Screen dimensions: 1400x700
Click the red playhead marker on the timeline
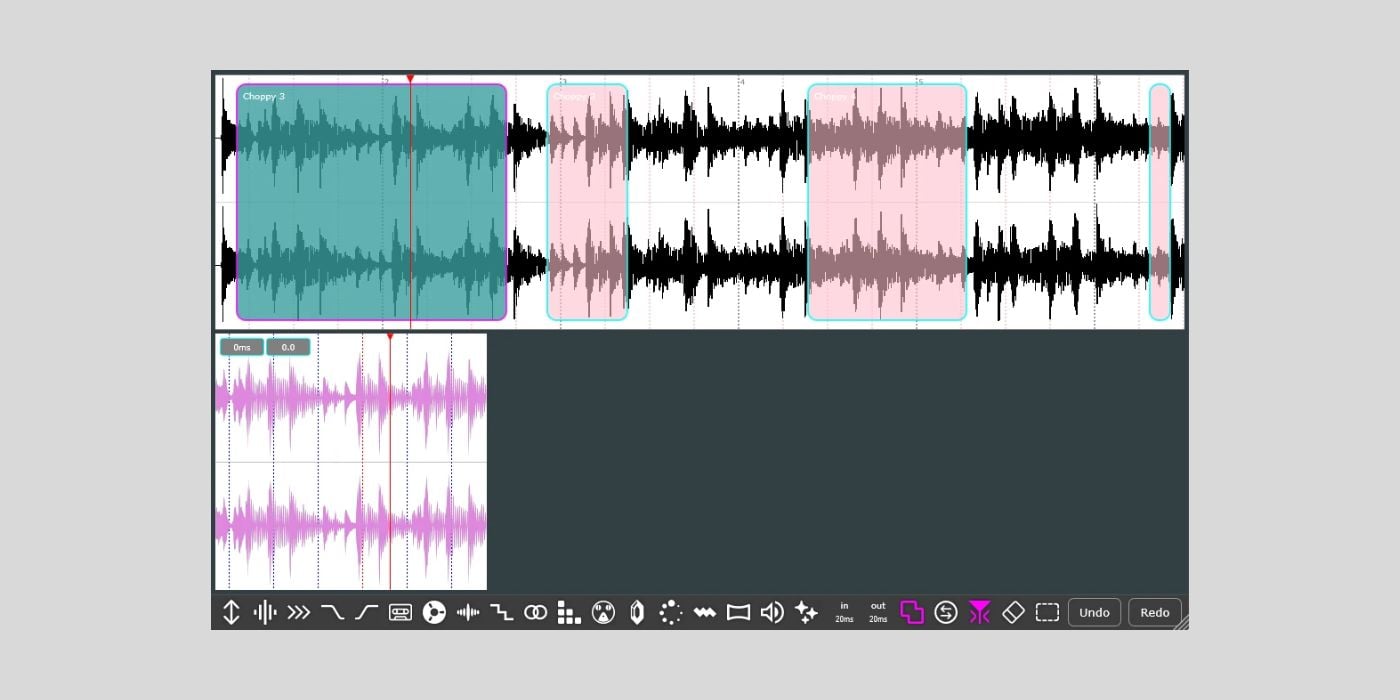410,78
